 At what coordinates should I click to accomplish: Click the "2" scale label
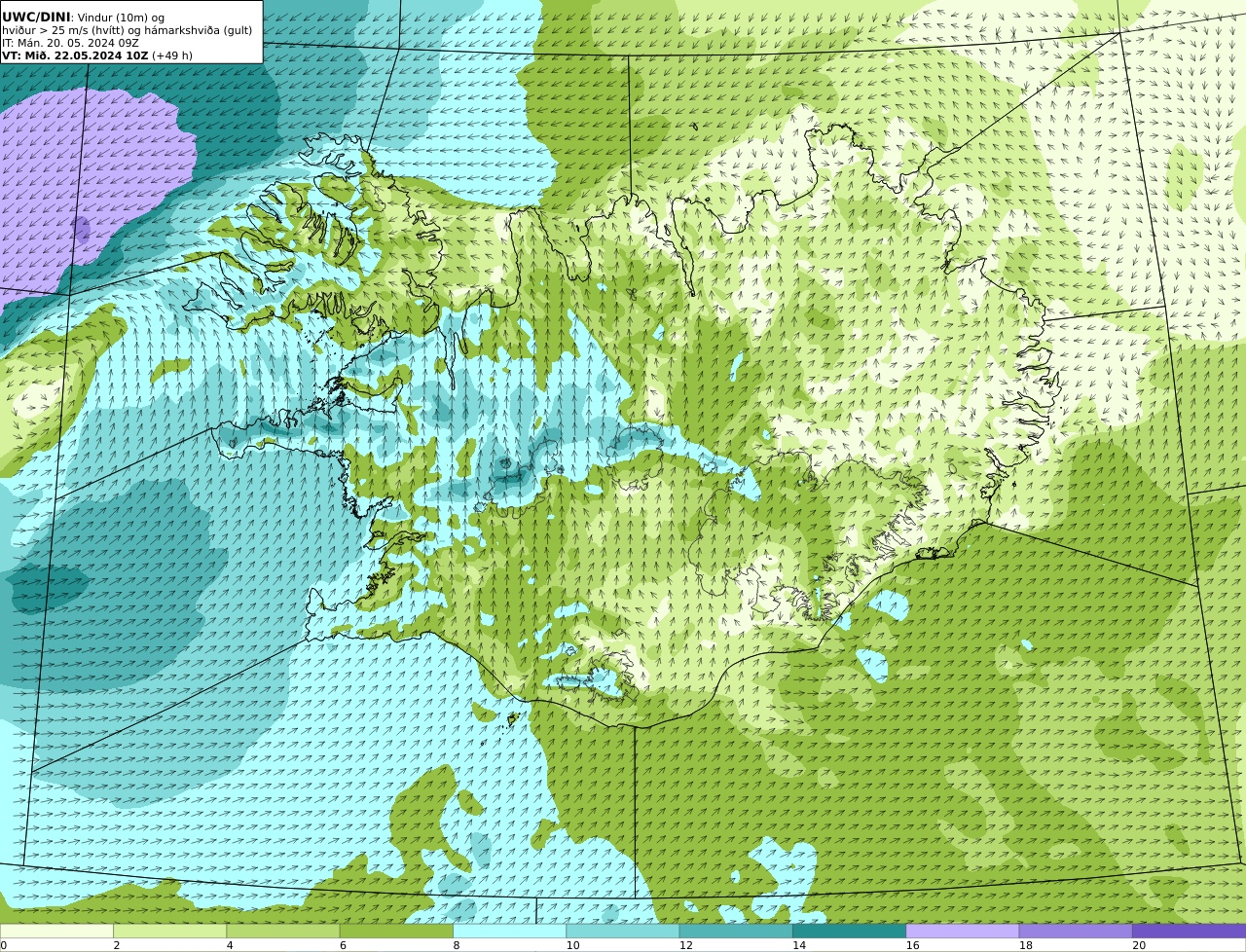[117, 945]
